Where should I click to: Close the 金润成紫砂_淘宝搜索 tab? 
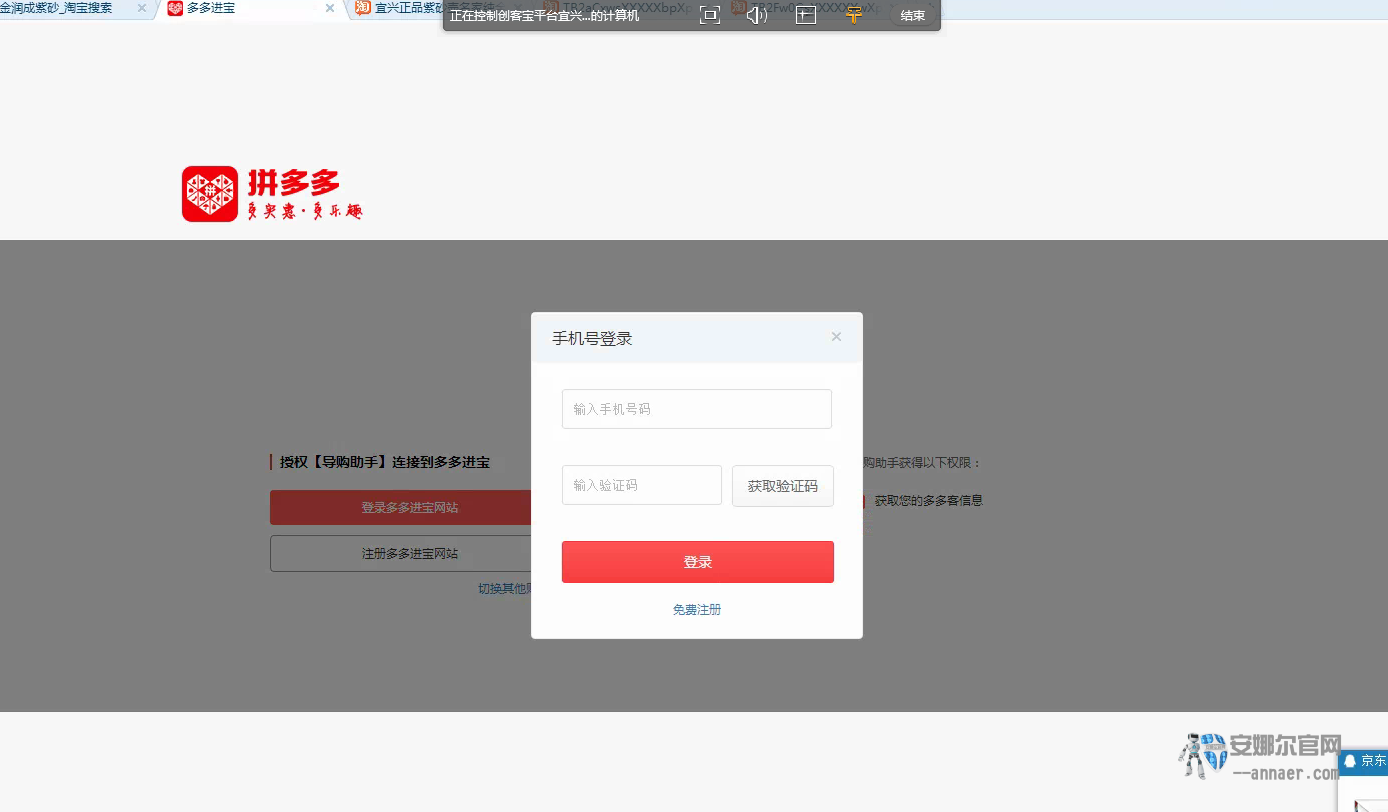[141, 8]
